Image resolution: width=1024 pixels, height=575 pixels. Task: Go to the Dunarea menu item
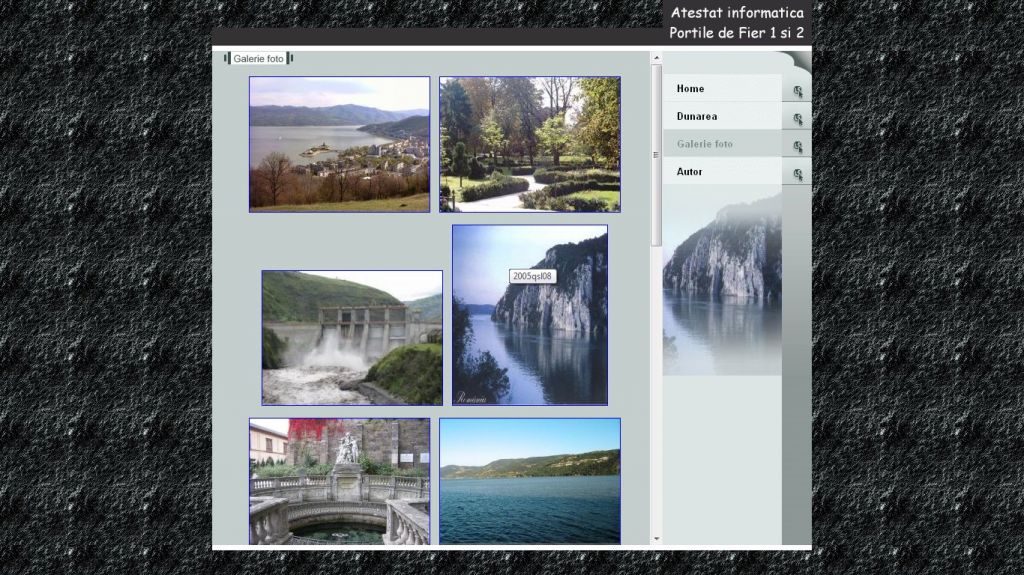[696, 117]
